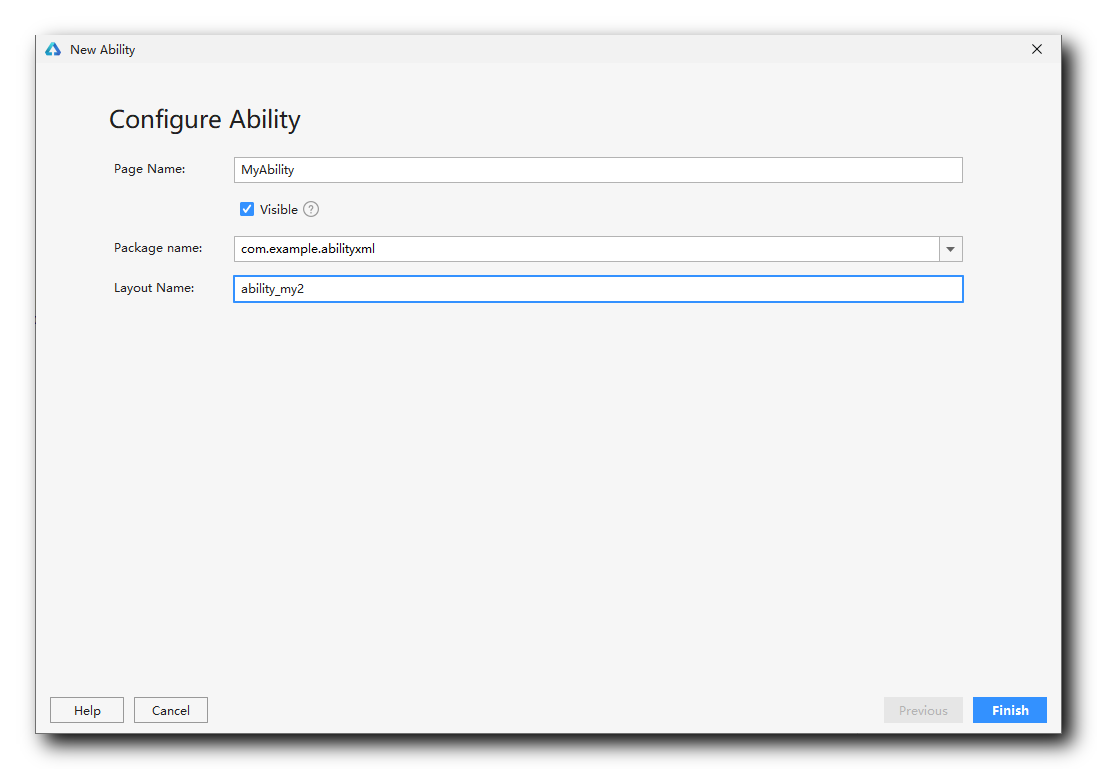This screenshot has width=1097, height=769.
Task: Click the Configure Ability heading
Action: tap(205, 120)
